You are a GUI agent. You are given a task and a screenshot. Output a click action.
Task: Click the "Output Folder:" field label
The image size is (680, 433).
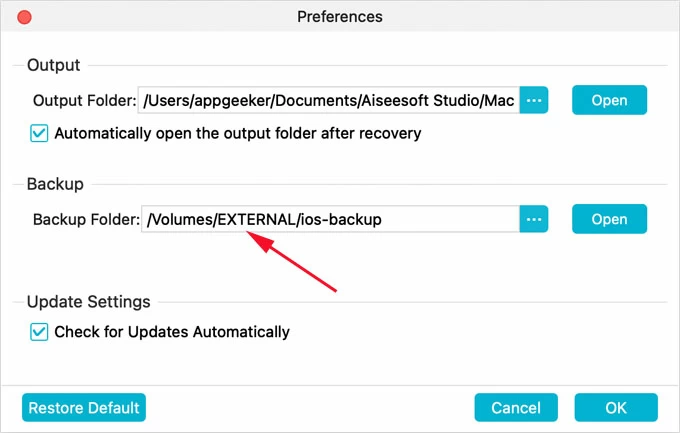[84, 100]
